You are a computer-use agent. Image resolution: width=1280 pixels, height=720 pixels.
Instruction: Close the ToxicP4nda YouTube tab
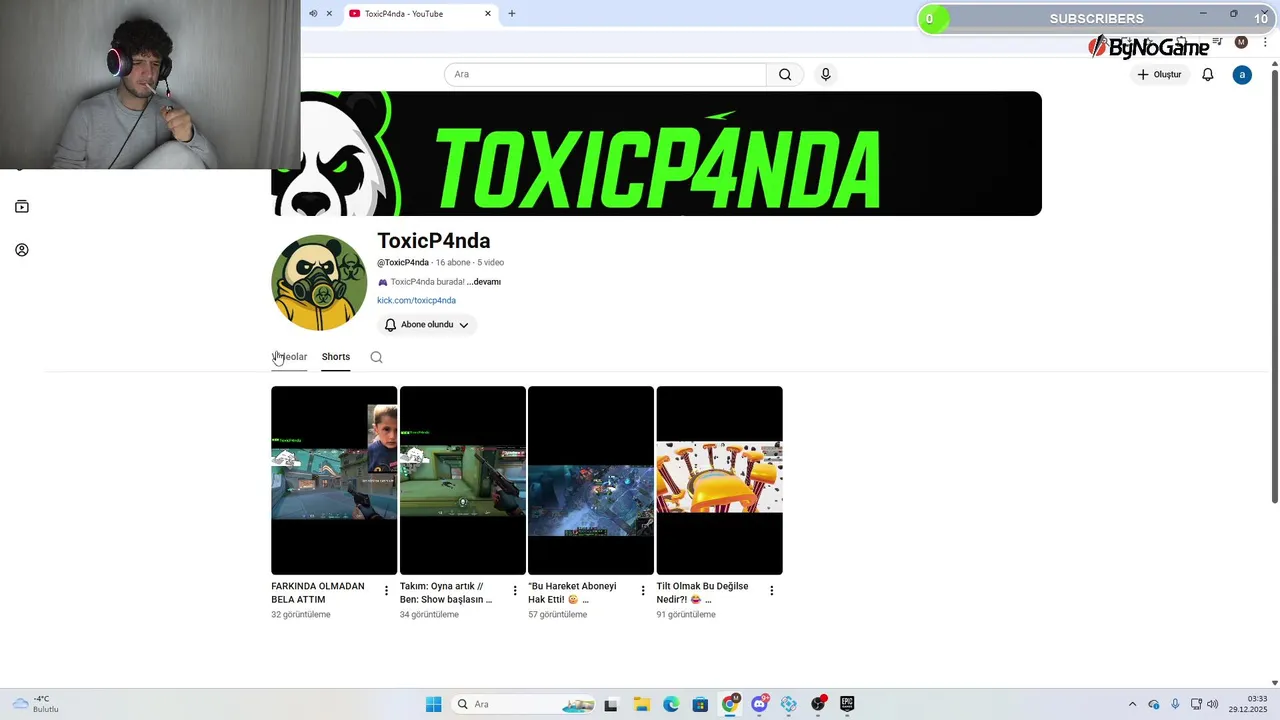coord(488,14)
